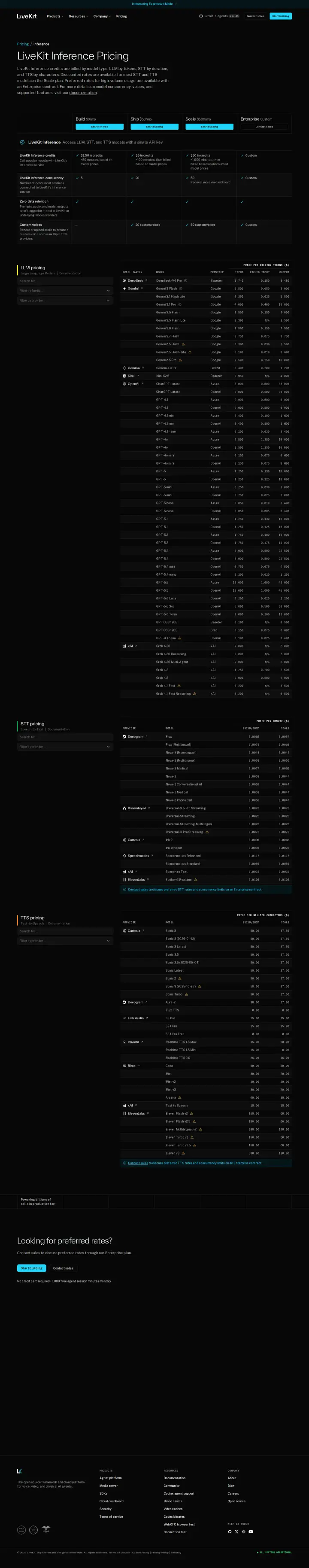
Task: Click Contact sales link below the STT table
Action: 138,889
